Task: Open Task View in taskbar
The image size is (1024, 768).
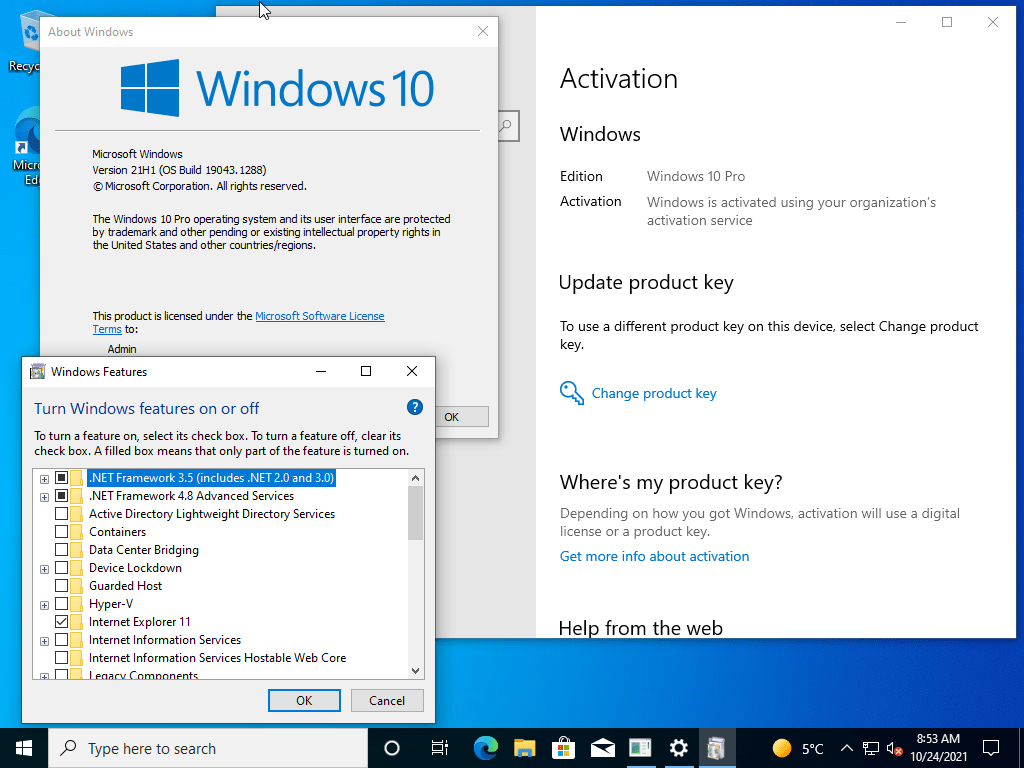Action: [440, 748]
